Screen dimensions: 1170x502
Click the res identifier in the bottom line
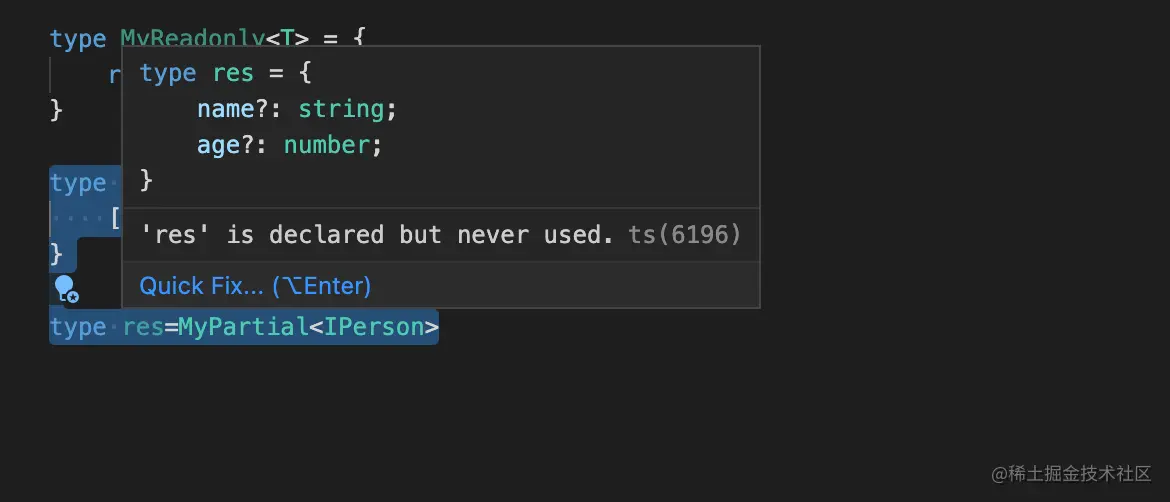pos(143,327)
